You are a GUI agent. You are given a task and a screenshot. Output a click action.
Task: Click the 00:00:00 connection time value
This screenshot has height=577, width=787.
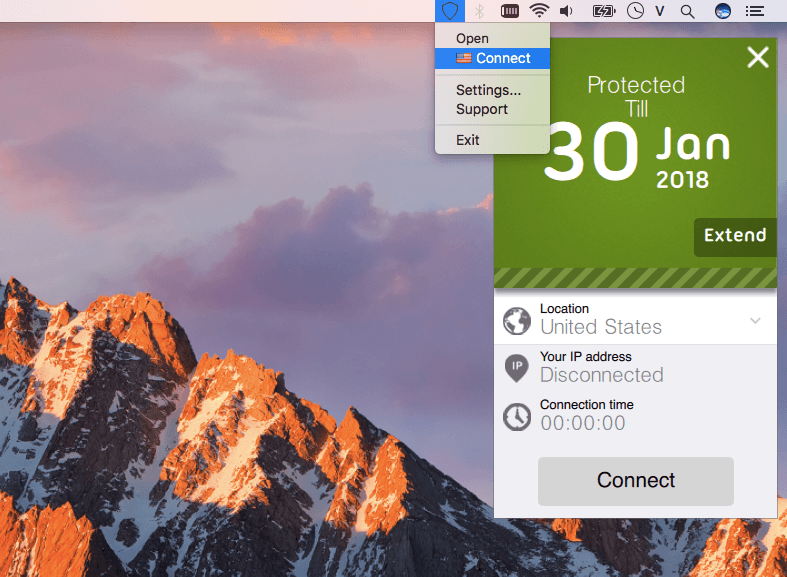[x=583, y=423]
